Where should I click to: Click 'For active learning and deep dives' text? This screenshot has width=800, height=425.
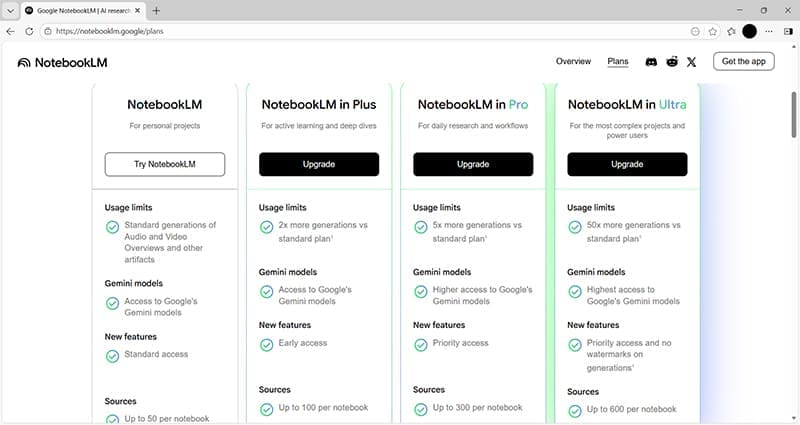pyautogui.click(x=319, y=126)
